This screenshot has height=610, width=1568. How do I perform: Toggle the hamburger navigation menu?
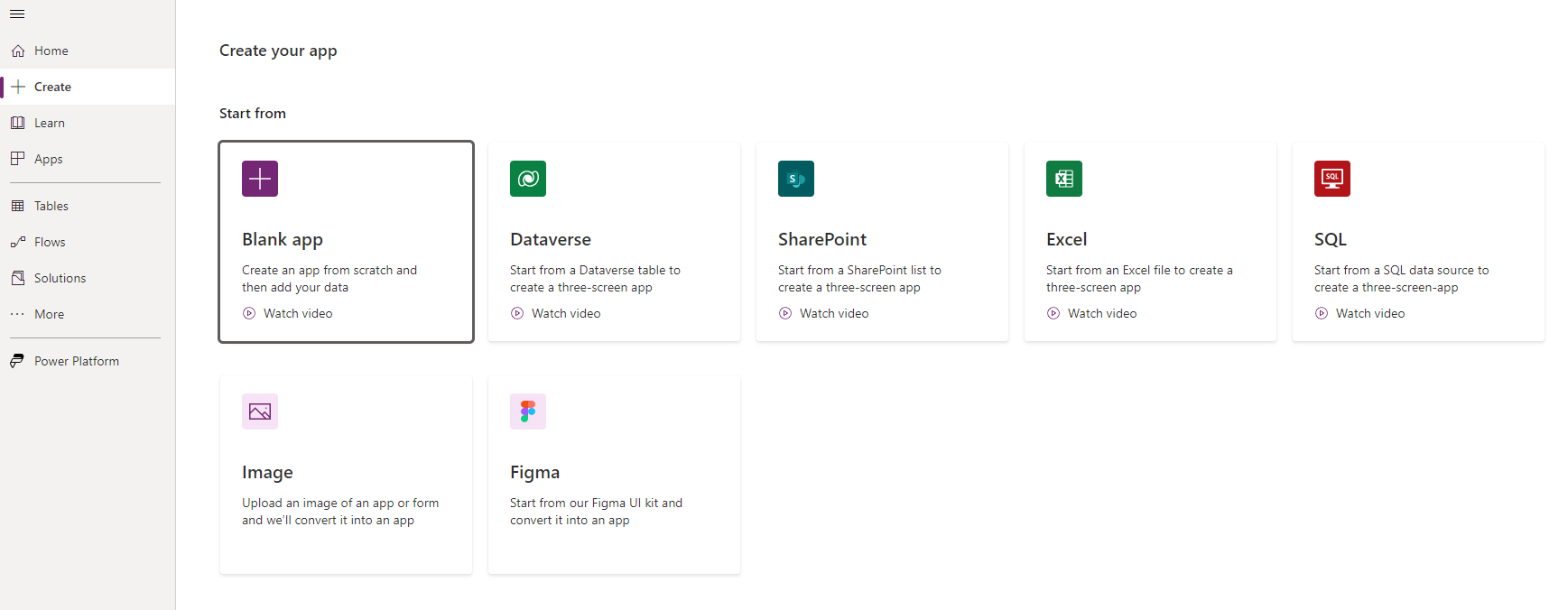[17, 14]
